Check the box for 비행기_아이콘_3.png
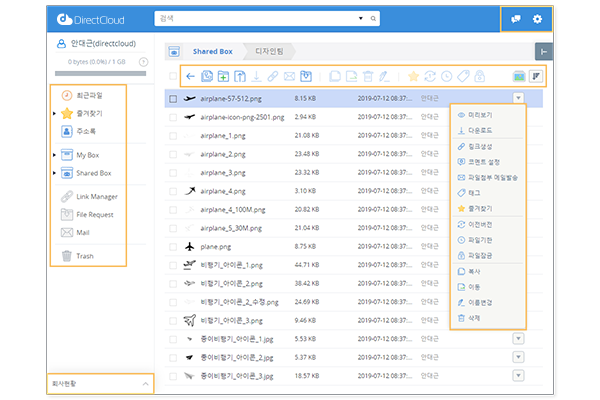600x400 pixels. click(x=173, y=321)
